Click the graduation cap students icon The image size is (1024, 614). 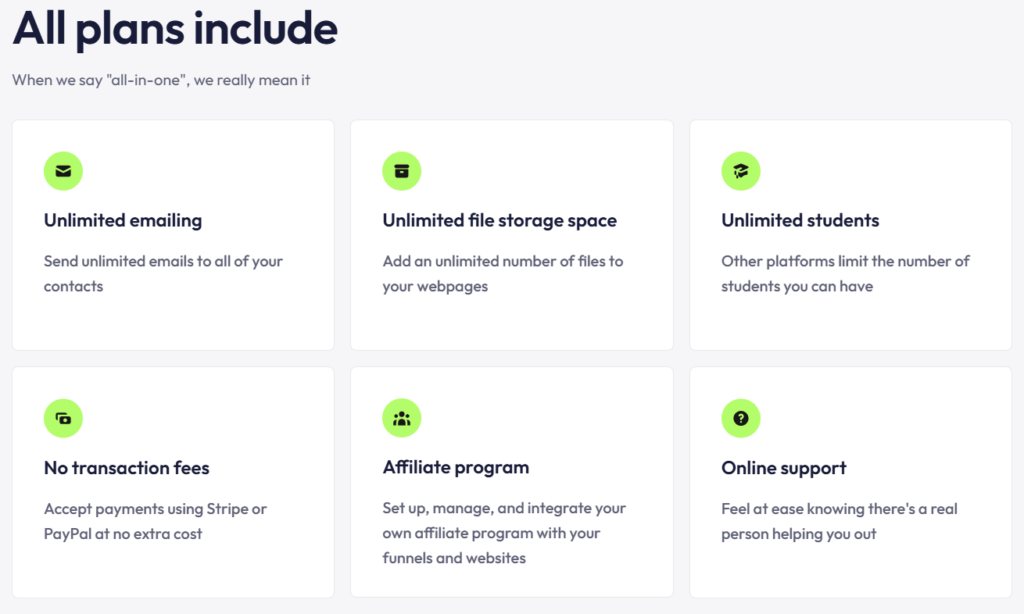click(741, 171)
